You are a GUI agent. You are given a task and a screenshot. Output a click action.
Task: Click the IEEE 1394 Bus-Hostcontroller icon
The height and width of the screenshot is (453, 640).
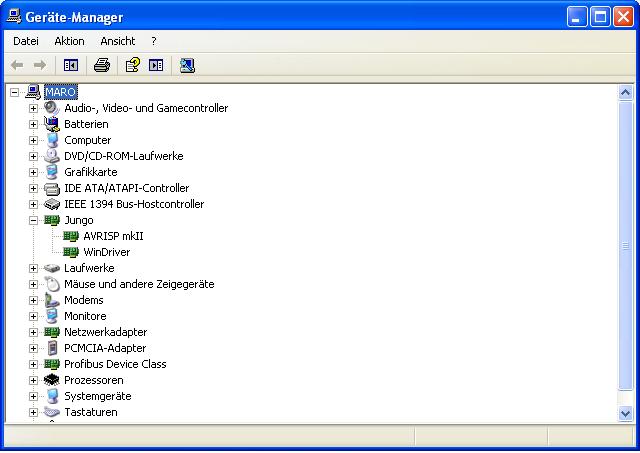tap(52, 204)
